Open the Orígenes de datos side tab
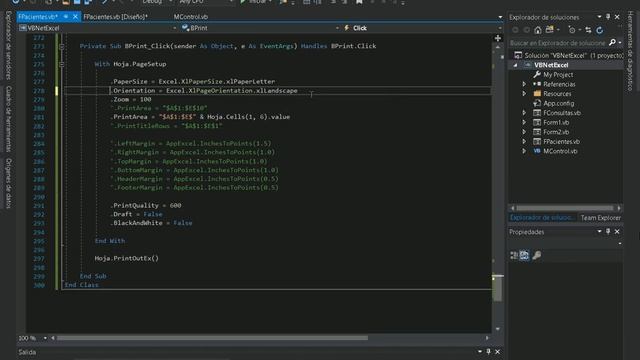640x360 pixels. click(x=9, y=183)
